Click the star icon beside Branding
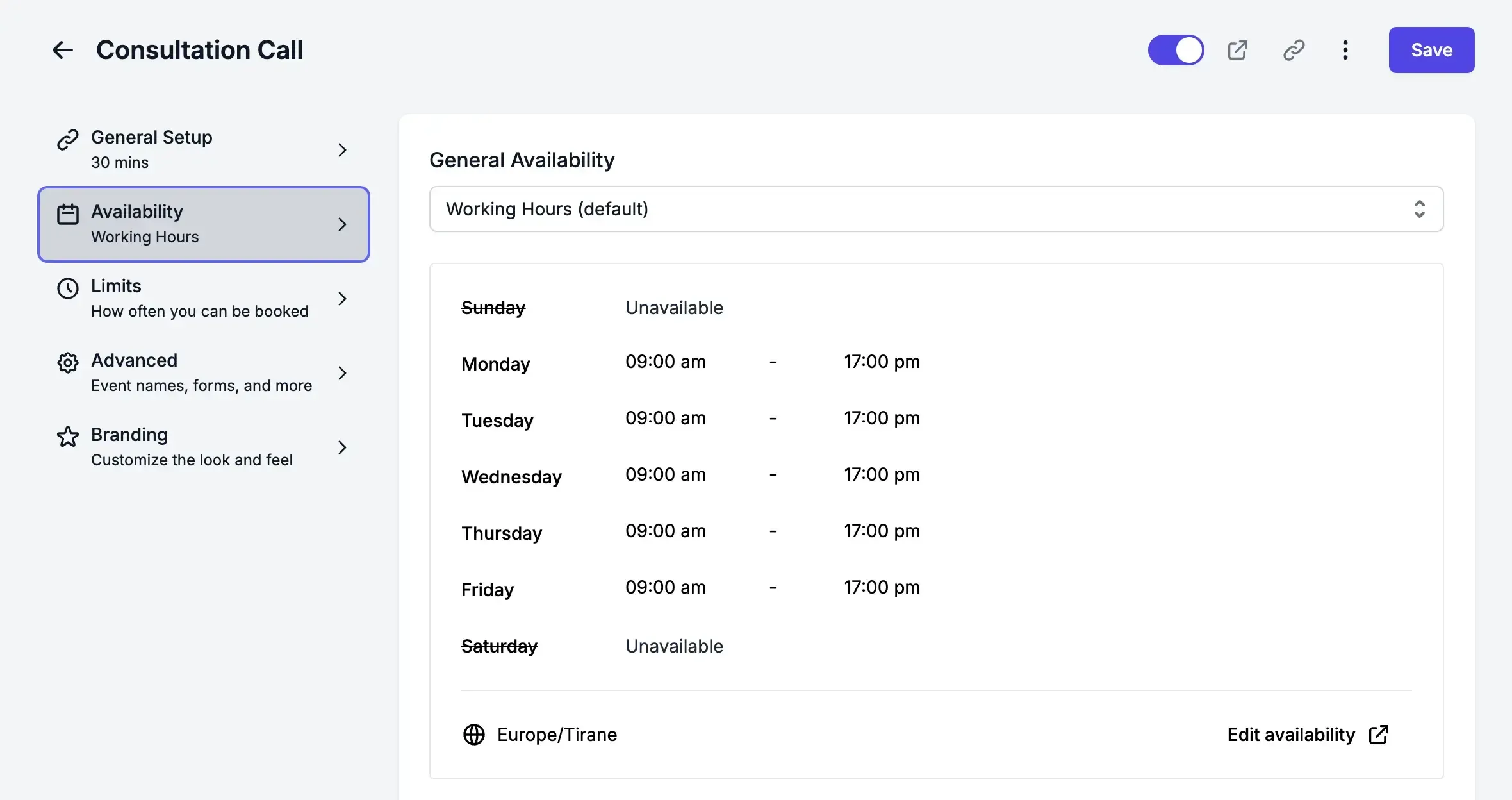Screen dimensions: 1512x800 click(x=68, y=437)
